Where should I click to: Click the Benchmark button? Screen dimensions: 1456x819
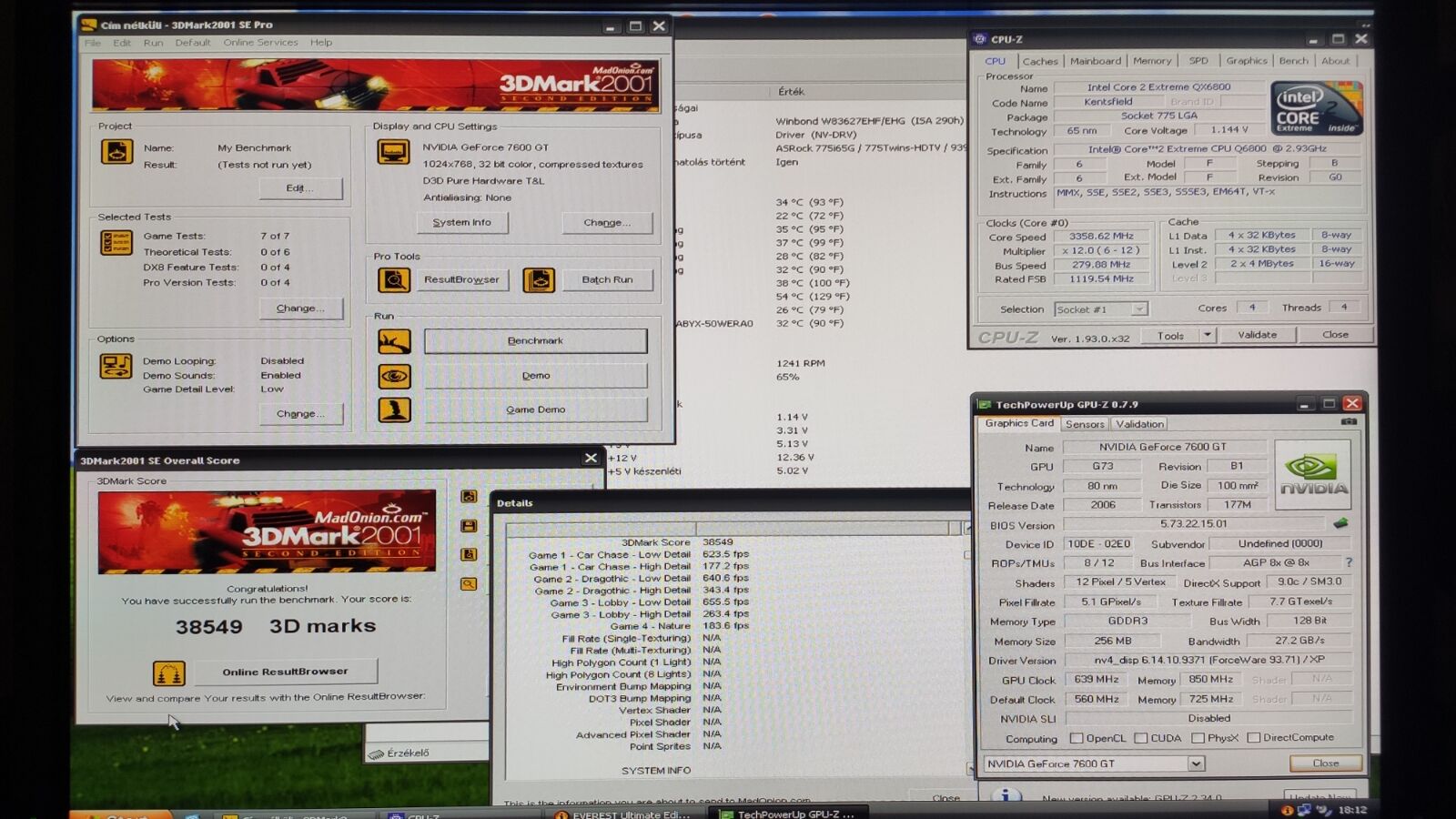(x=536, y=341)
